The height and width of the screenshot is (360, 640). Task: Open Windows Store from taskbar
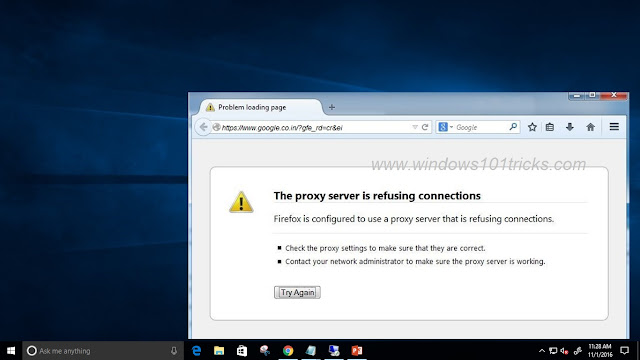[x=242, y=351]
